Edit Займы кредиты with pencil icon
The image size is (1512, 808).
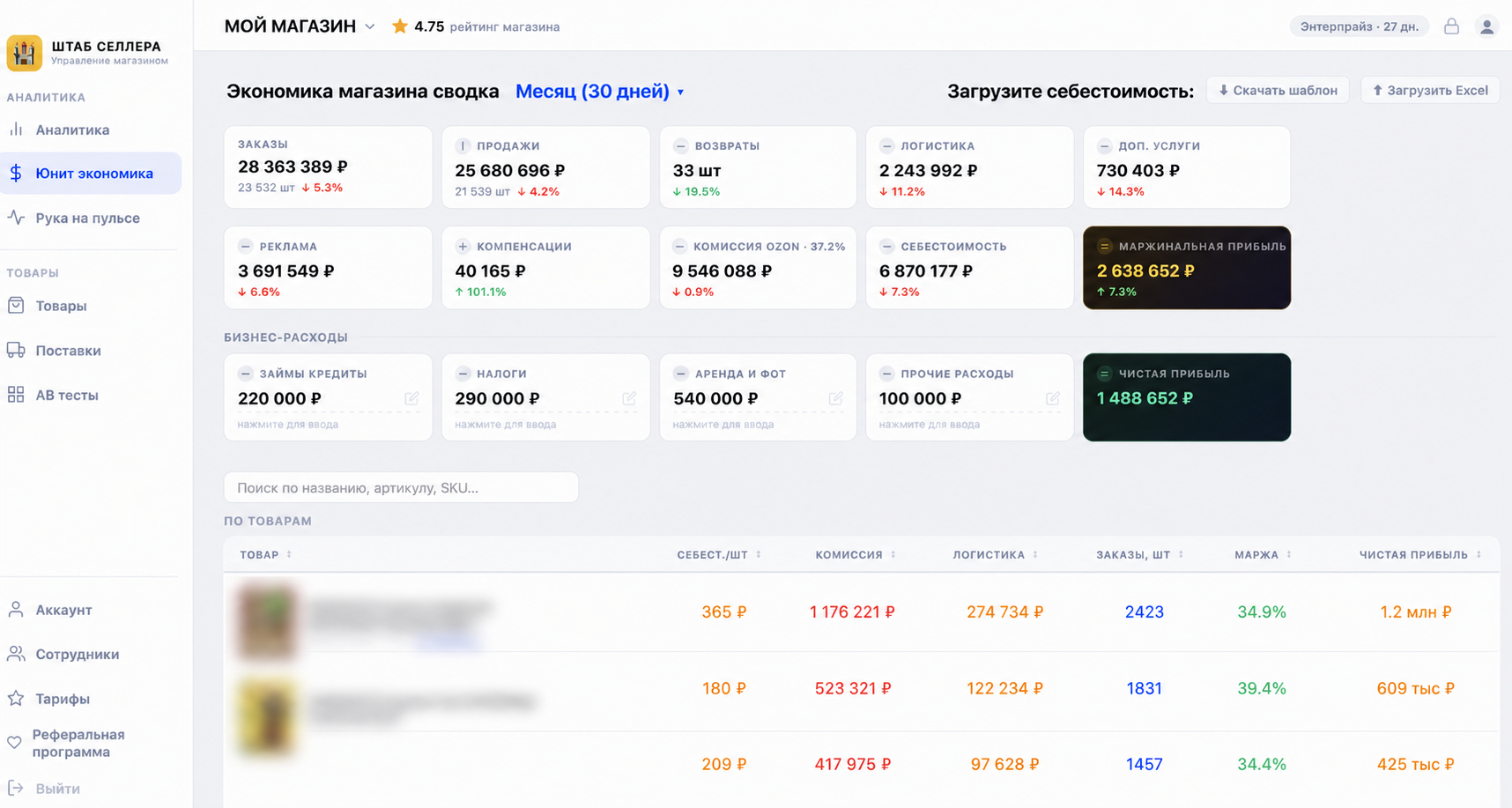point(411,398)
